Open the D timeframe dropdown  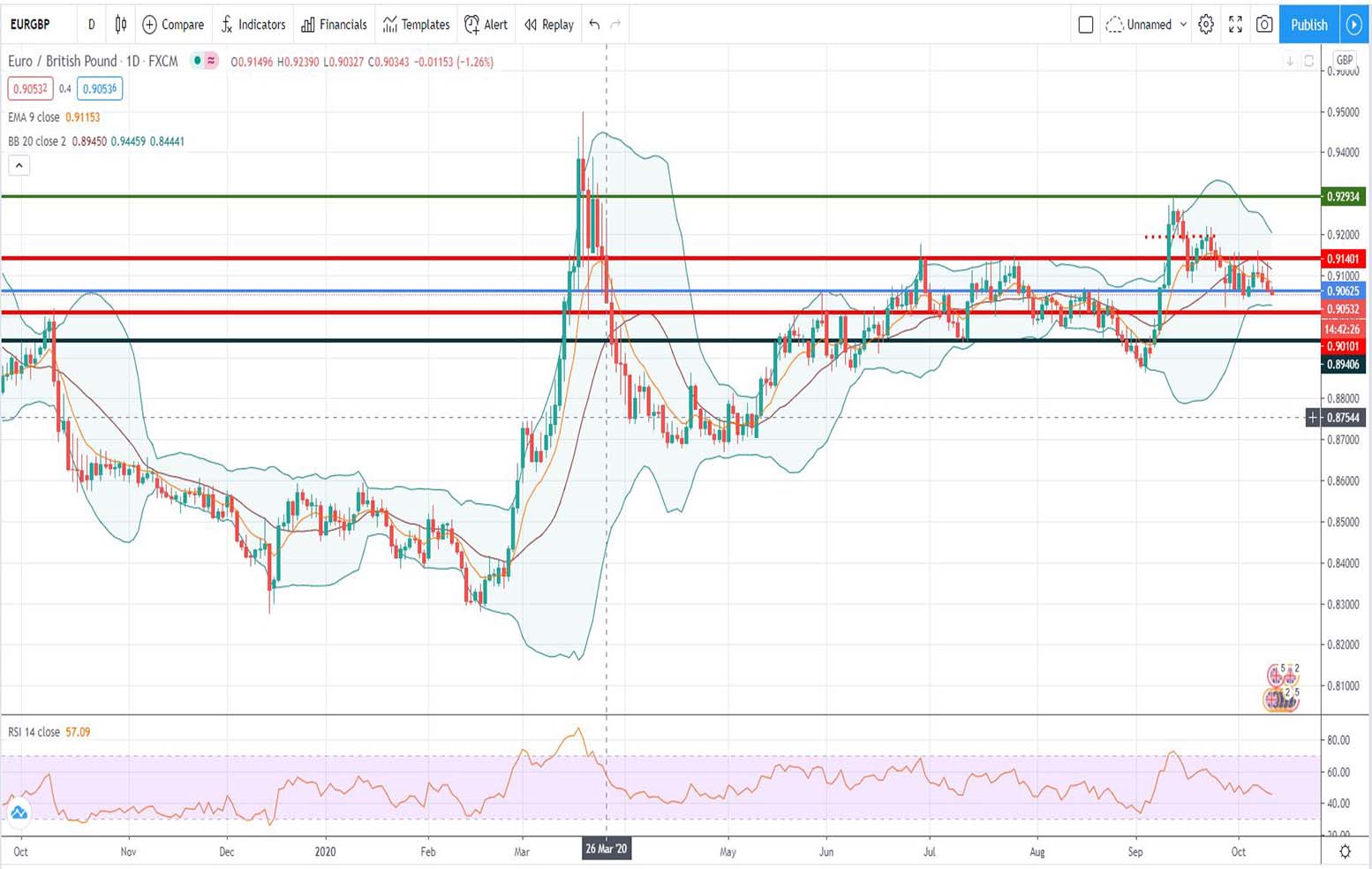click(x=90, y=25)
